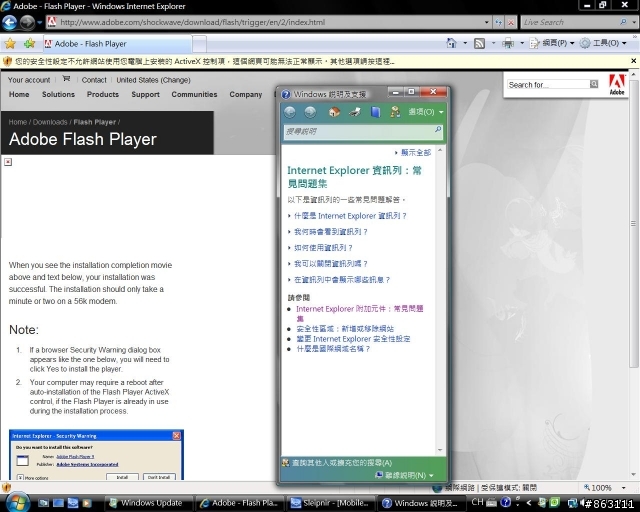Open 'Internet Explorer add-ons FAQ' related link
The width and height of the screenshot is (640, 512).
(x=360, y=314)
